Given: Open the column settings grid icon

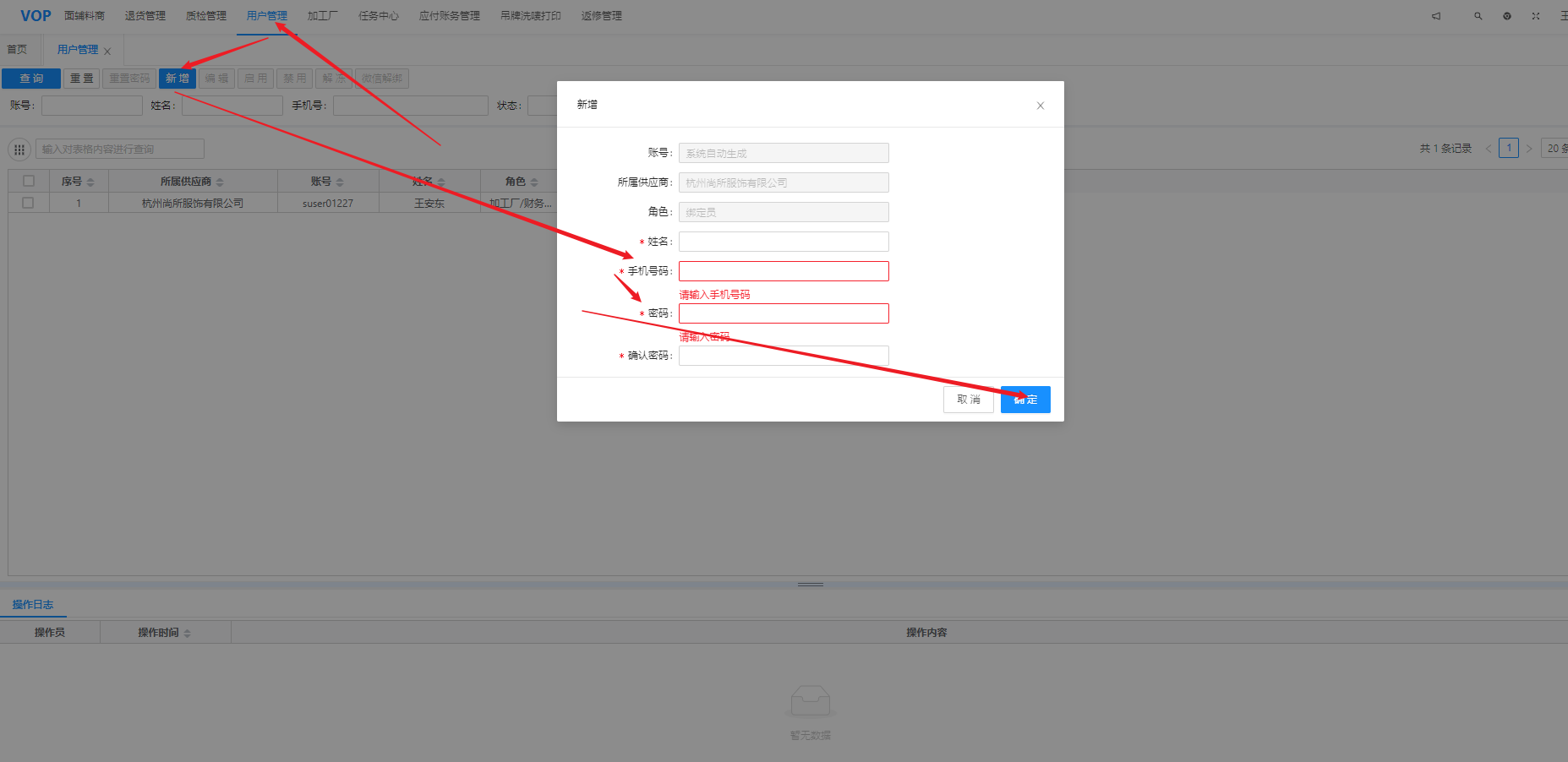Looking at the screenshot, I should [x=19, y=150].
